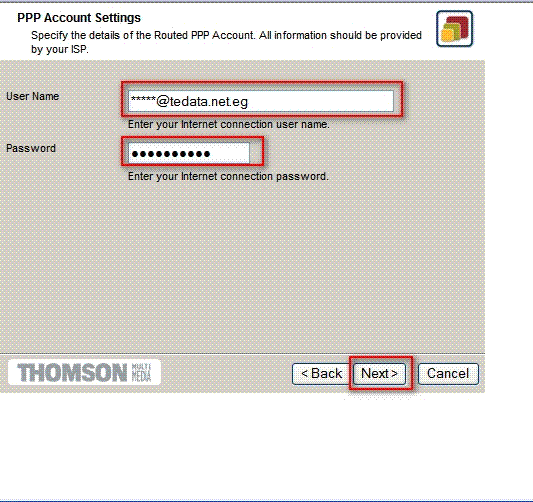Cancel the PPP setup wizard
This screenshot has height=502, width=533.
coord(448,374)
